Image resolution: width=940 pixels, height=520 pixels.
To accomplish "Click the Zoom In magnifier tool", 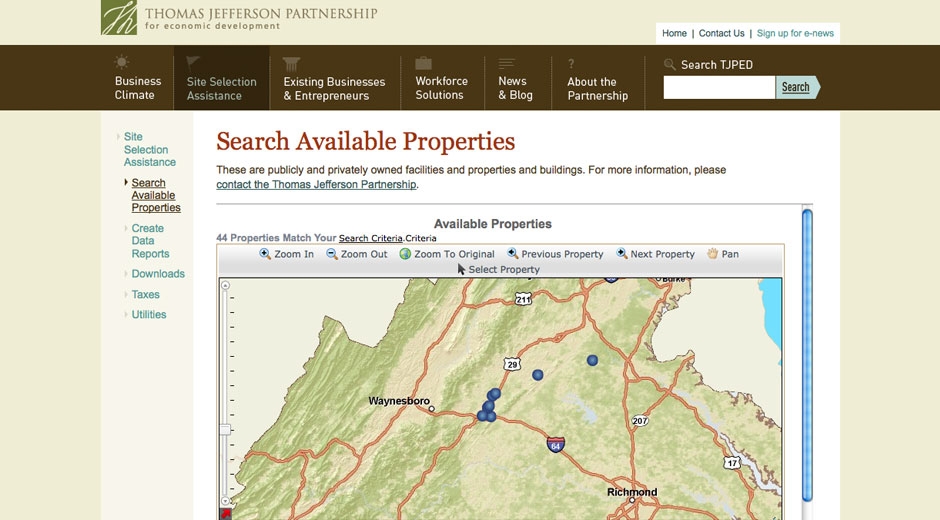I will (x=287, y=254).
